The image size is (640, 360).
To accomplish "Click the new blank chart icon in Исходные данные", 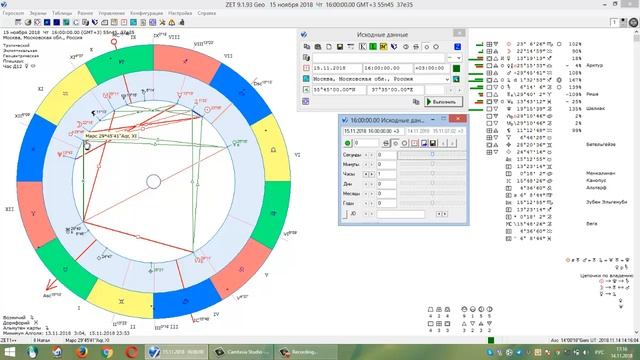I will click(329, 47).
